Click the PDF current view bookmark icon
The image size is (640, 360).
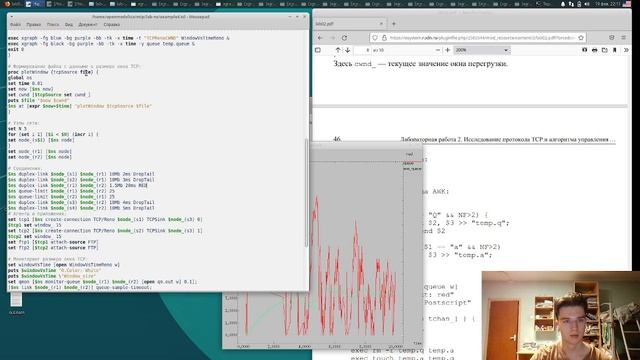pyautogui.click(x=615, y=50)
